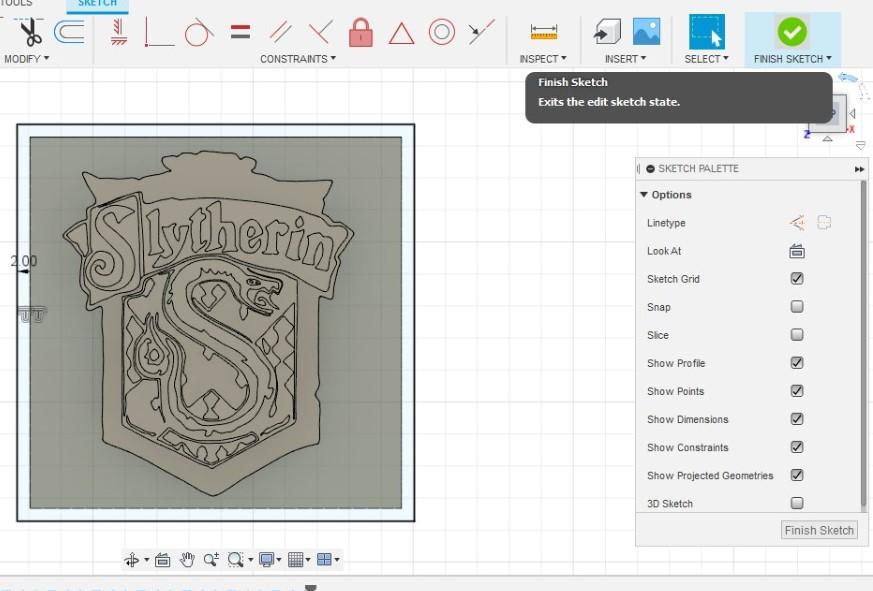Image resolution: width=873 pixels, height=591 pixels.
Task: Uncheck Show Points
Action: point(797,391)
